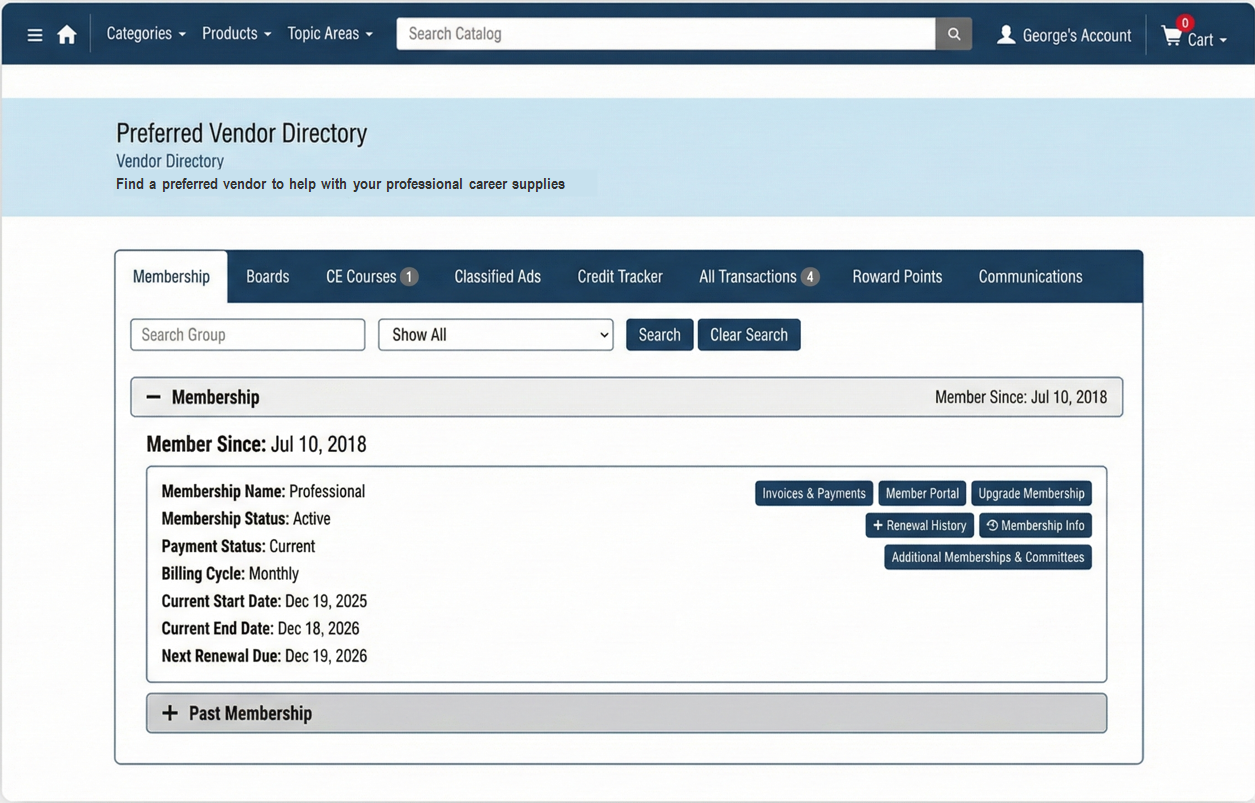
Task: Expand the Past Membership section
Action: [170, 713]
